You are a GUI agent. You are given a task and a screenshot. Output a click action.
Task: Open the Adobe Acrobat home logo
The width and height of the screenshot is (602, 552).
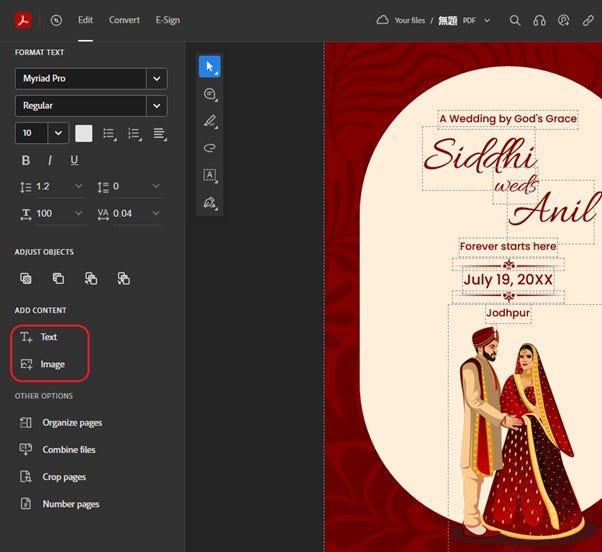click(x=23, y=20)
